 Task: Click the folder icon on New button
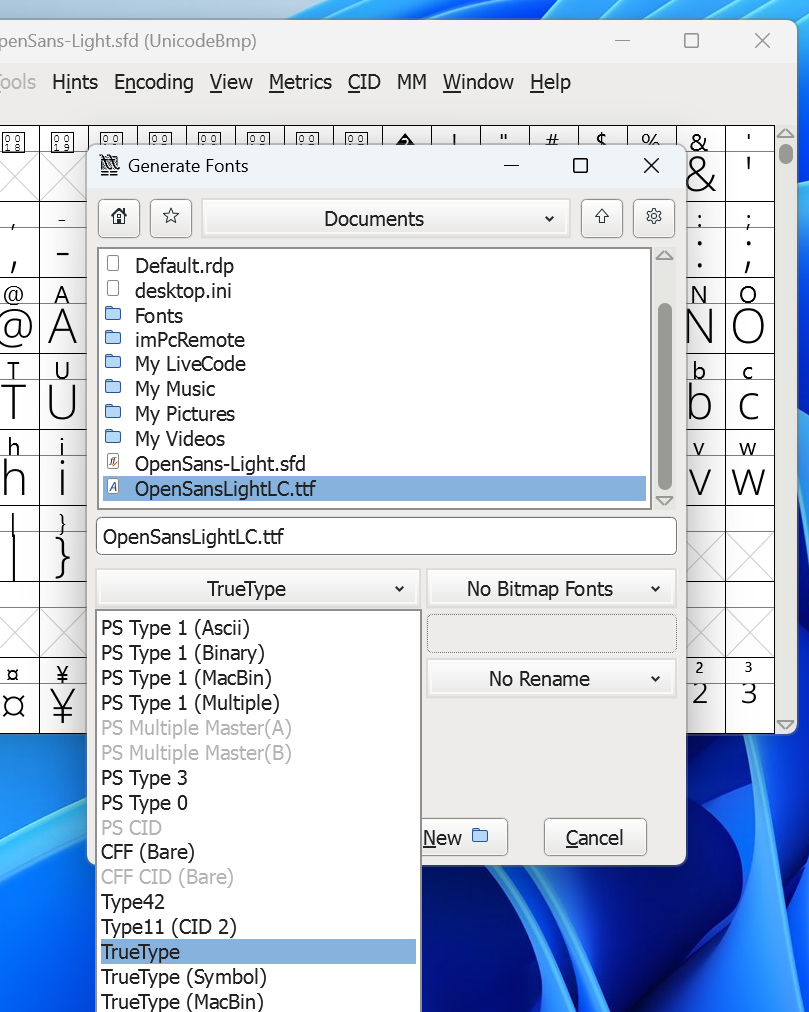point(480,837)
